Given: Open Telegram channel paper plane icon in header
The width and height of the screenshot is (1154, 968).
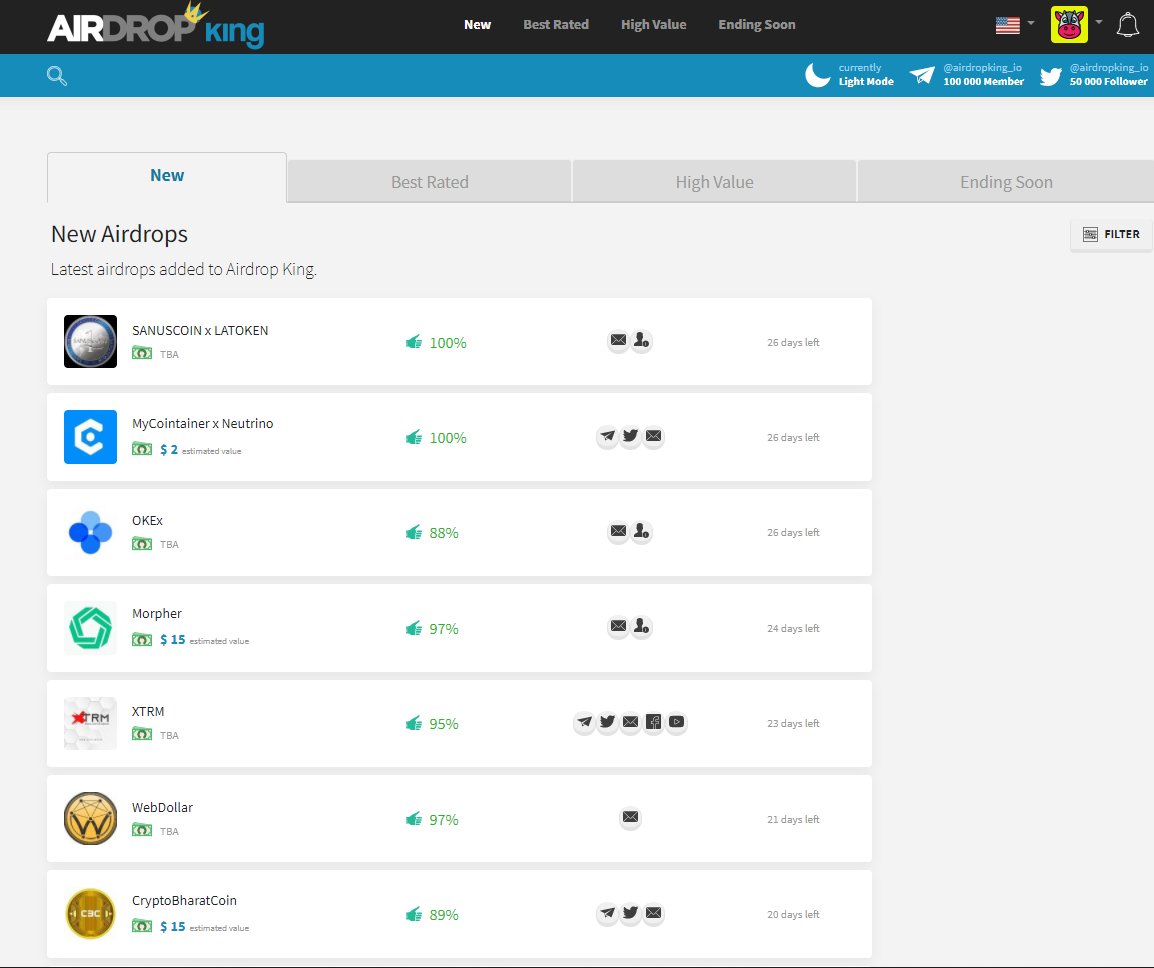Looking at the screenshot, I should 922,74.
